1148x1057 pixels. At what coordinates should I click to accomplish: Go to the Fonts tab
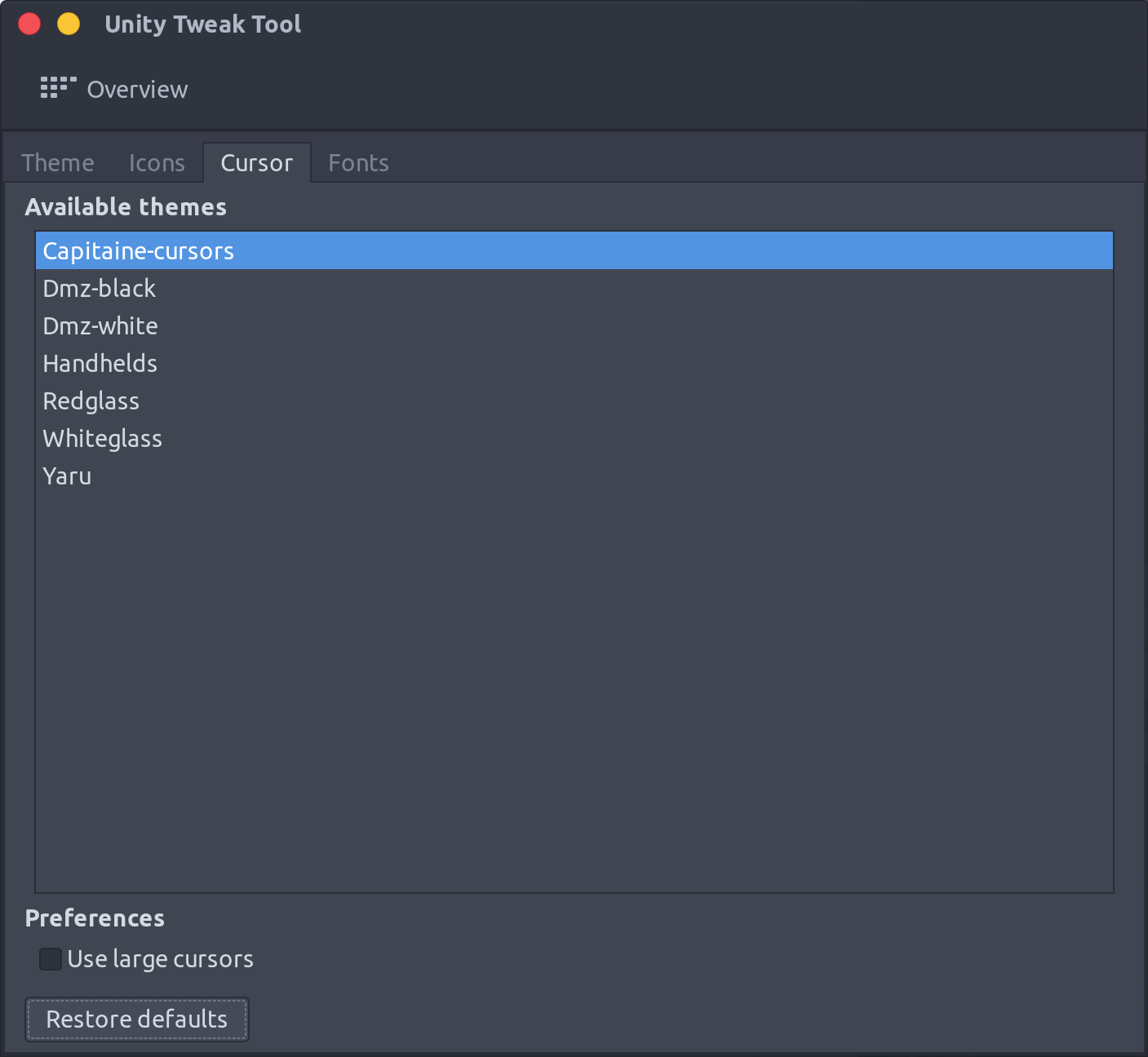[358, 163]
